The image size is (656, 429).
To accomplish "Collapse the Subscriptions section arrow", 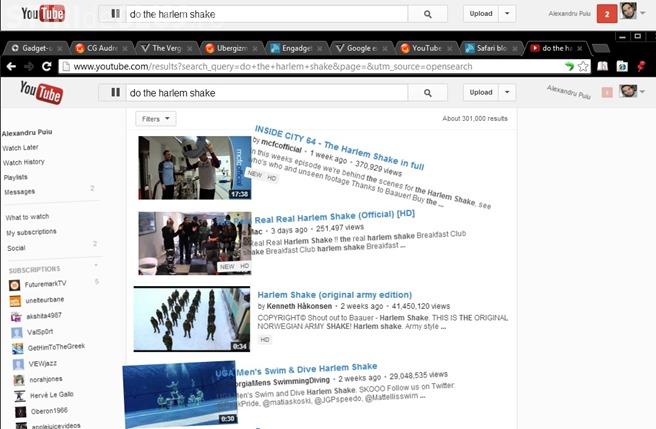I will point(95,268).
